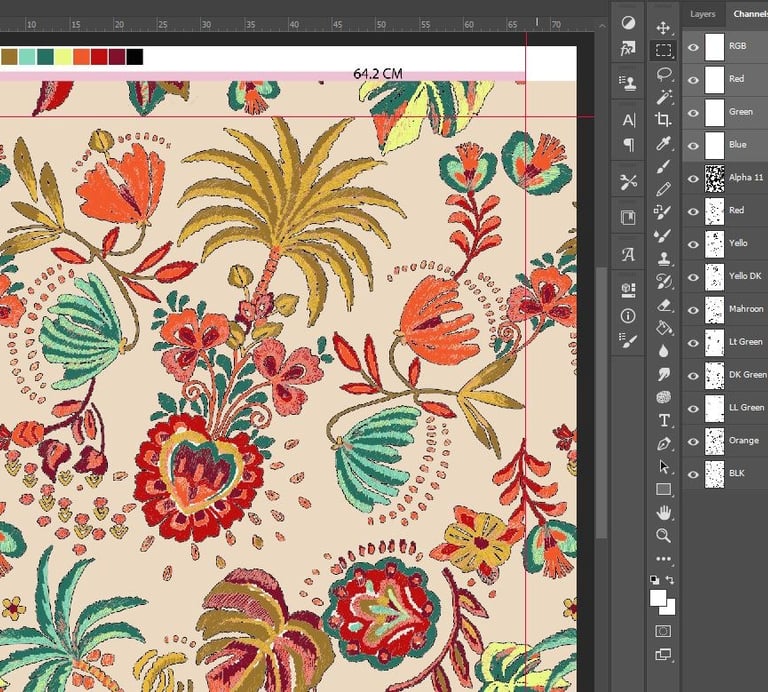This screenshot has height=692, width=768.
Task: Hide the Alpha 11 channel
Action: [x=693, y=179]
